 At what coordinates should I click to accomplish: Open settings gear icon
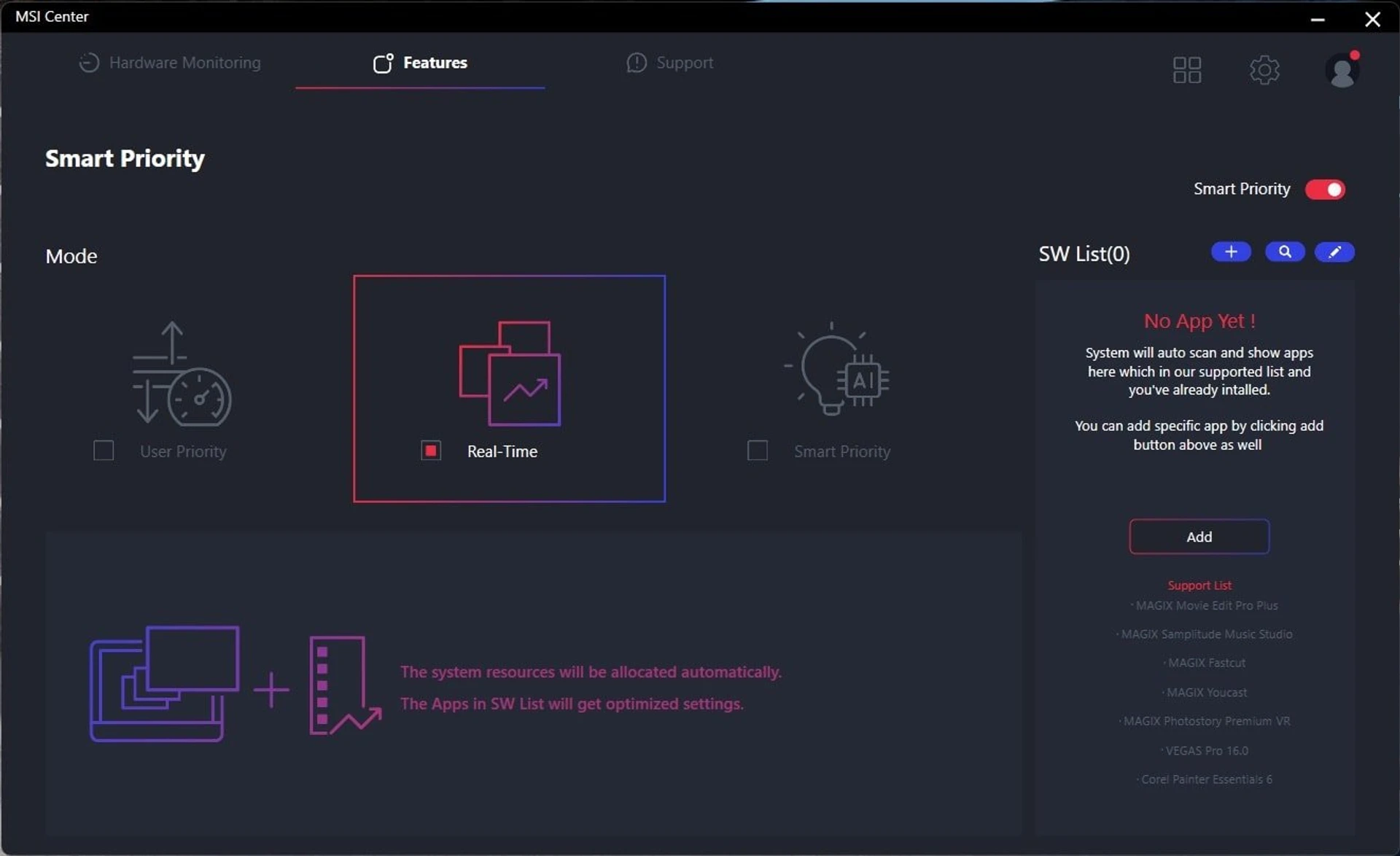[1264, 70]
